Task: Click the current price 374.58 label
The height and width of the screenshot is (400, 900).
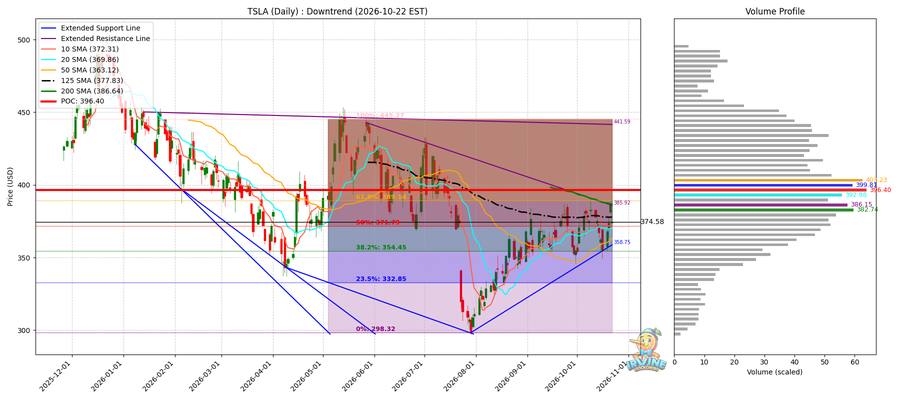Action: coord(653,222)
